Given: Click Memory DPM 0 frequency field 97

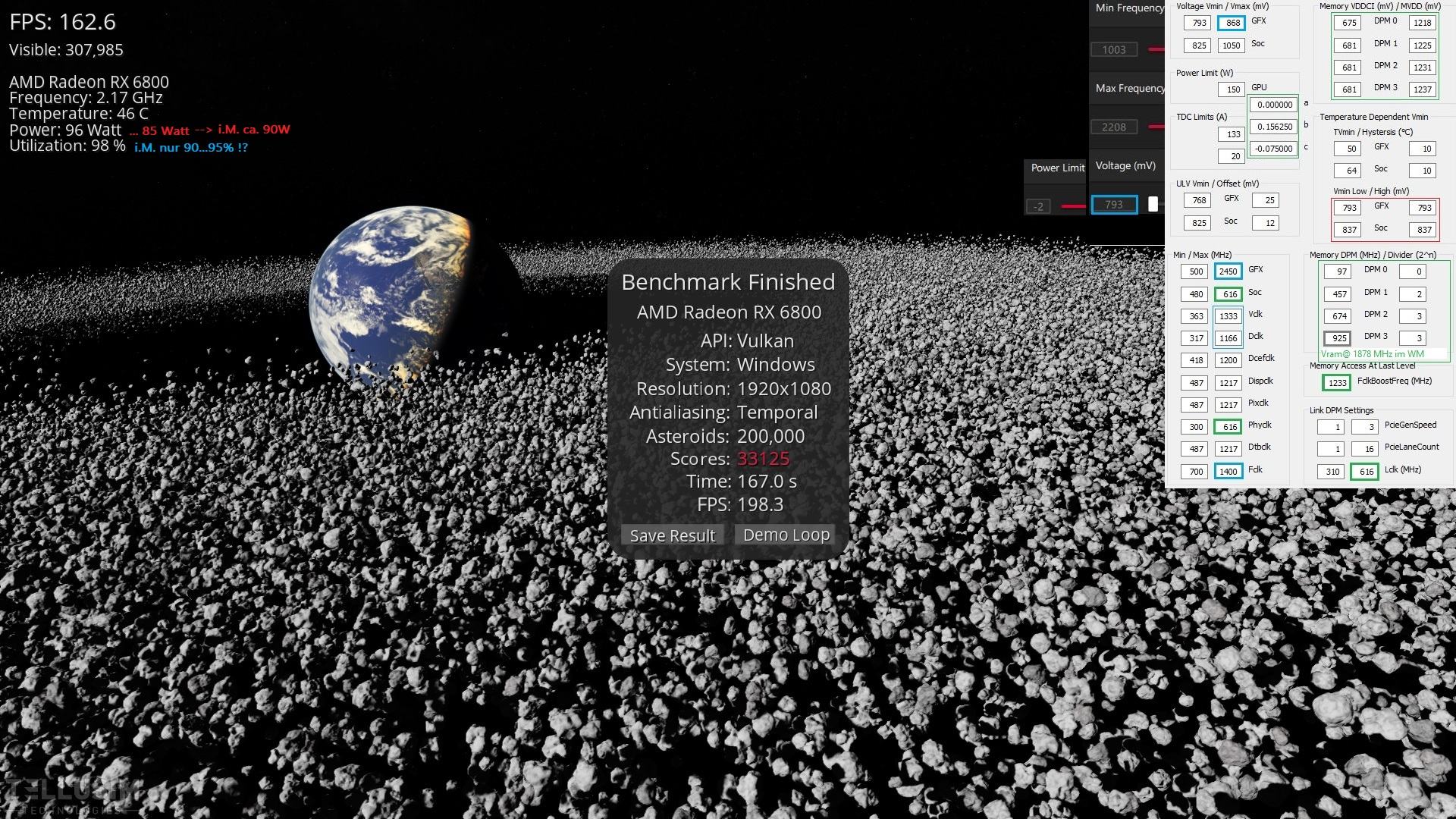Looking at the screenshot, I should coord(1338,271).
